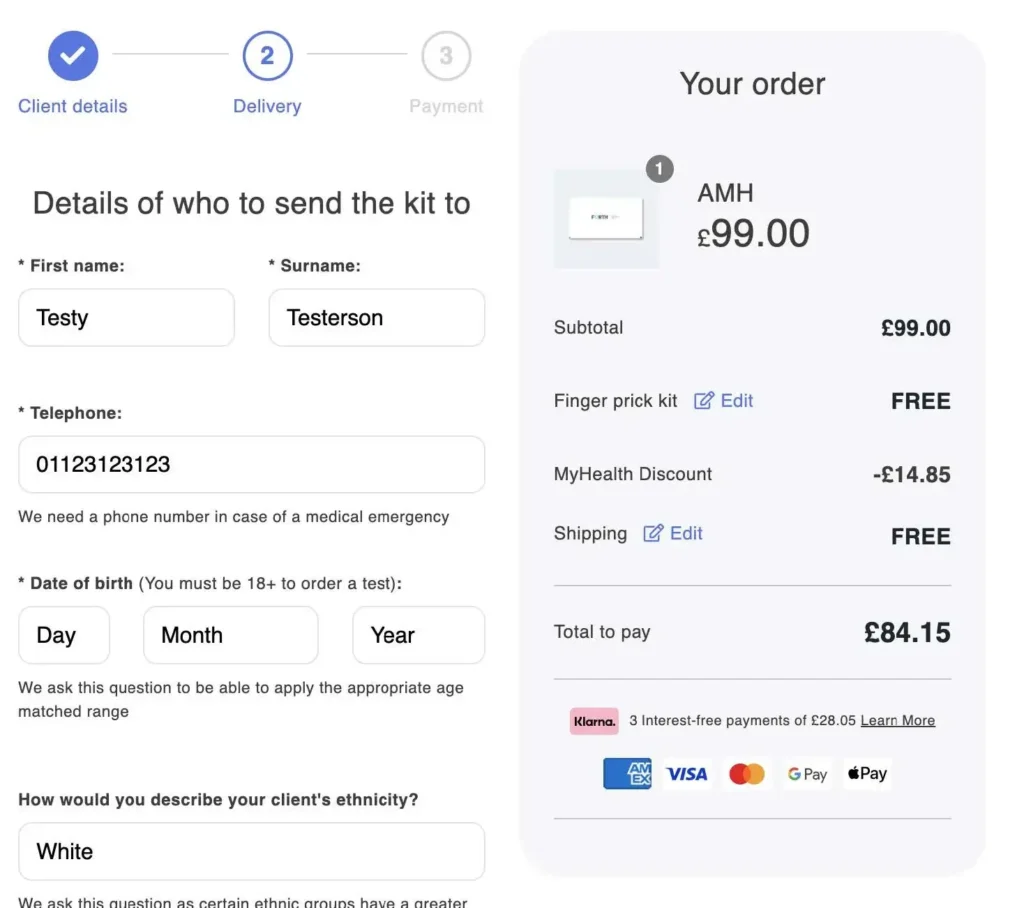This screenshot has width=1024, height=908.
Task: Open the ethnicity dropdown showing White
Action: point(251,851)
